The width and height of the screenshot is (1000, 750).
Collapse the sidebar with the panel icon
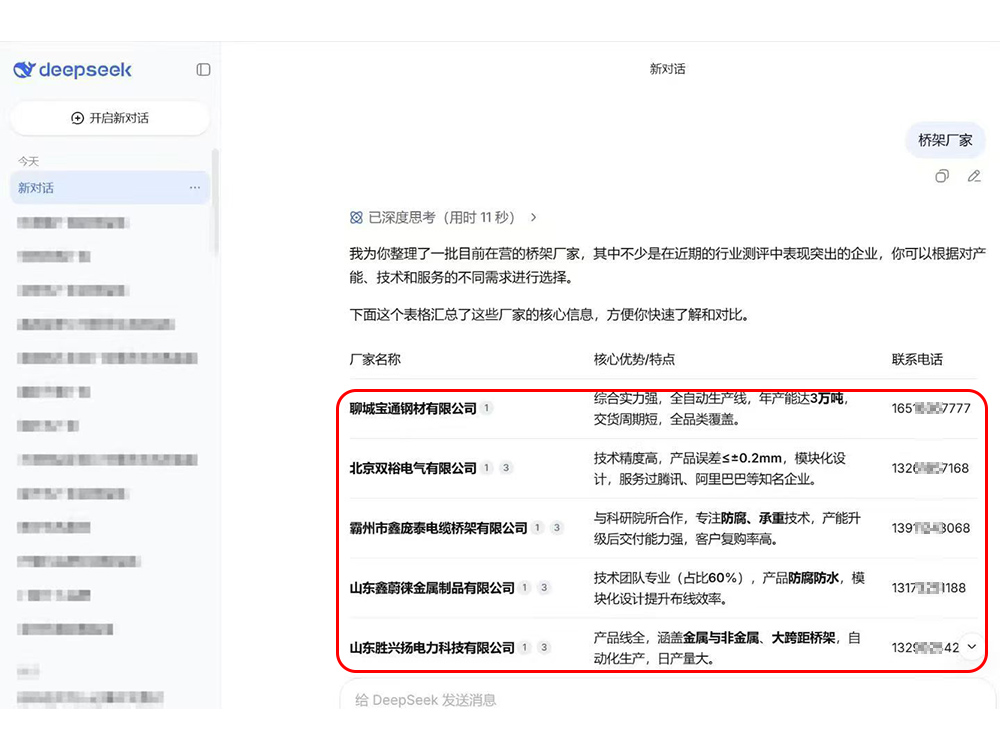coord(203,70)
